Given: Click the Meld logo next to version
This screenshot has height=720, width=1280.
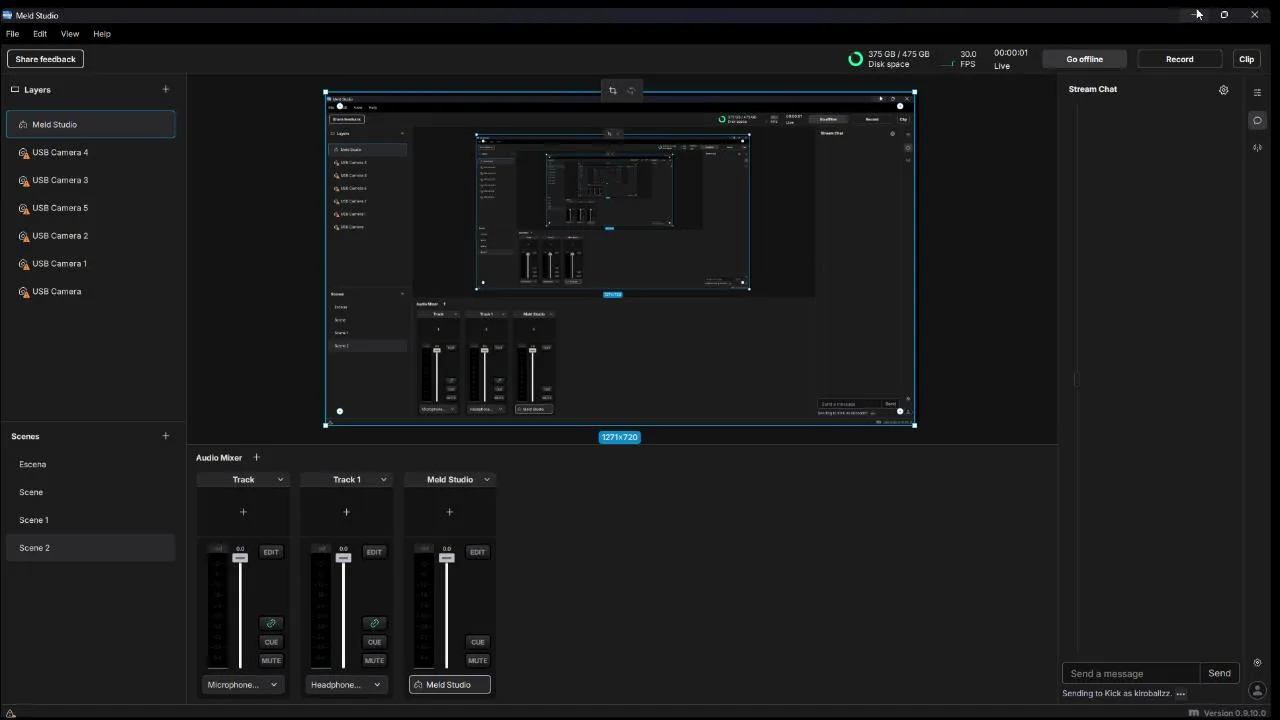Looking at the screenshot, I should 1193,713.
